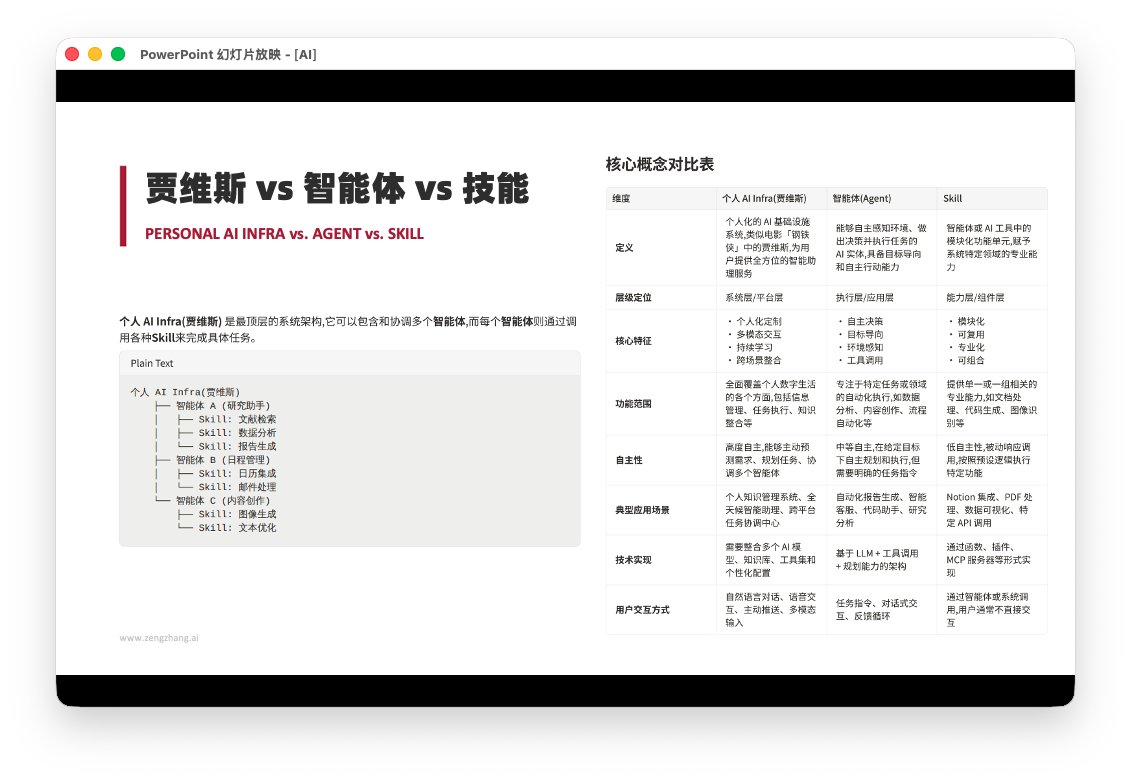1131x781 pixels.
Task: Click the "自主性" row label
Action: click(x=628, y=460)
